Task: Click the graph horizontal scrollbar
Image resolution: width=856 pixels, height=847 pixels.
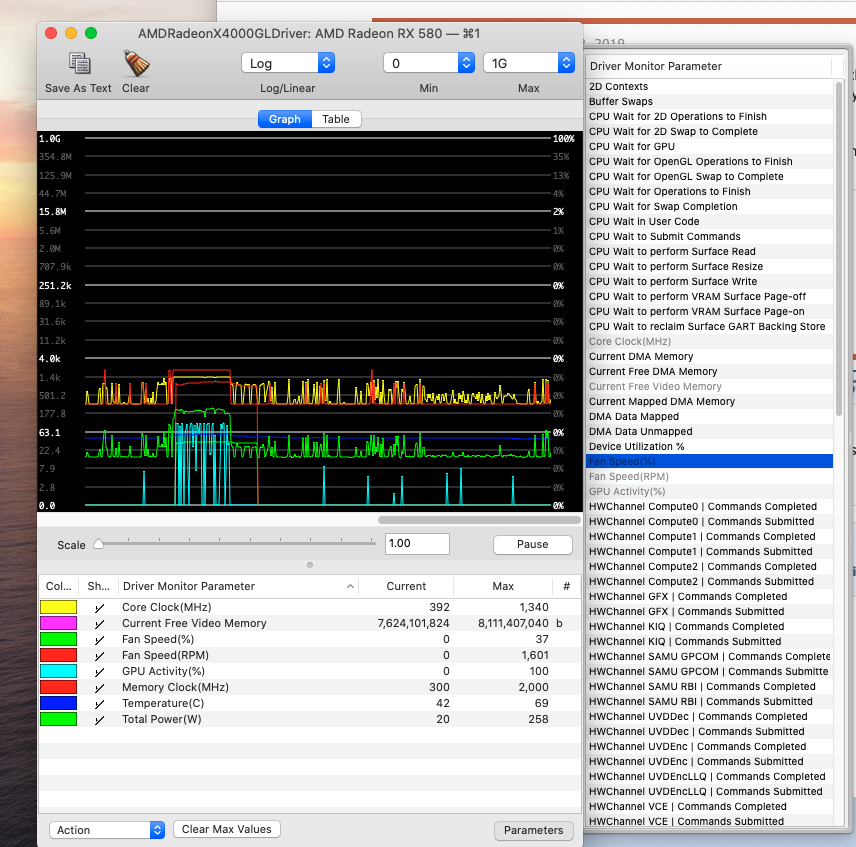Action: [479, 520]
